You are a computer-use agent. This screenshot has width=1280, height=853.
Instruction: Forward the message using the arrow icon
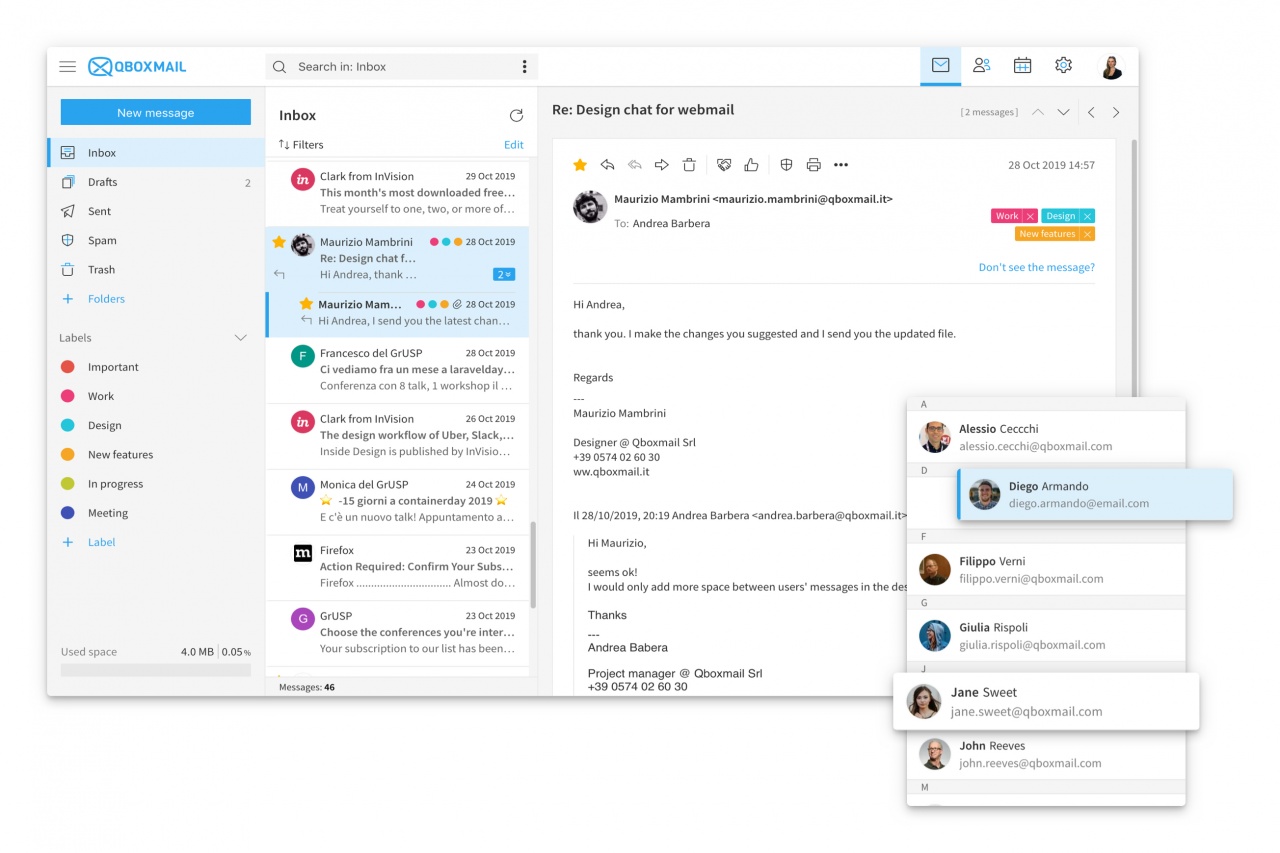[661, 165]
